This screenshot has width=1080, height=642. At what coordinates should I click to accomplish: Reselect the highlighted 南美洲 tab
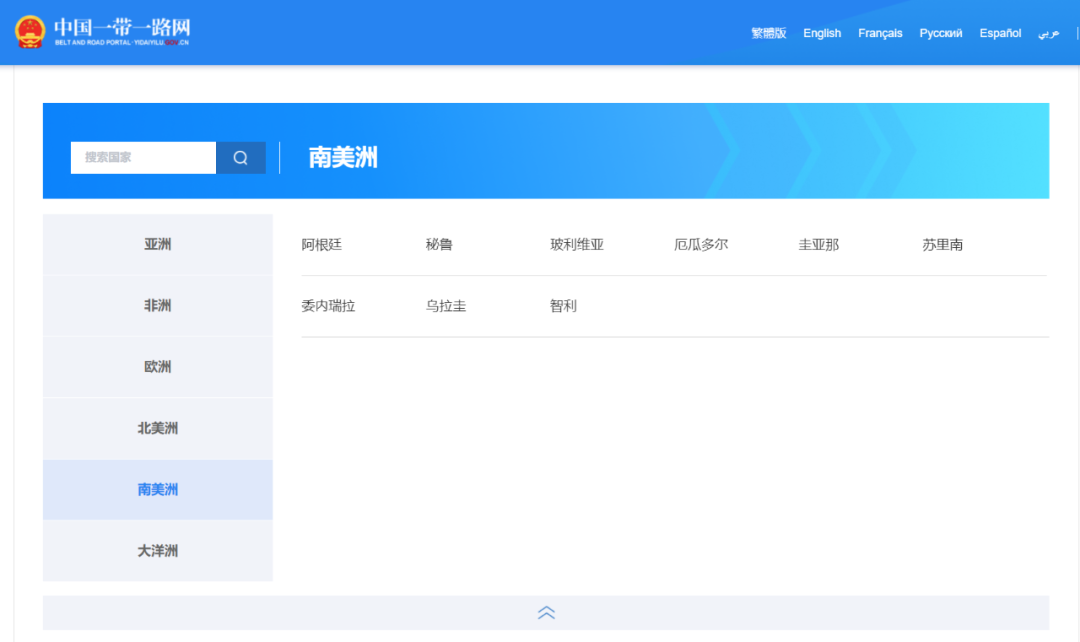tap(156, 490)
